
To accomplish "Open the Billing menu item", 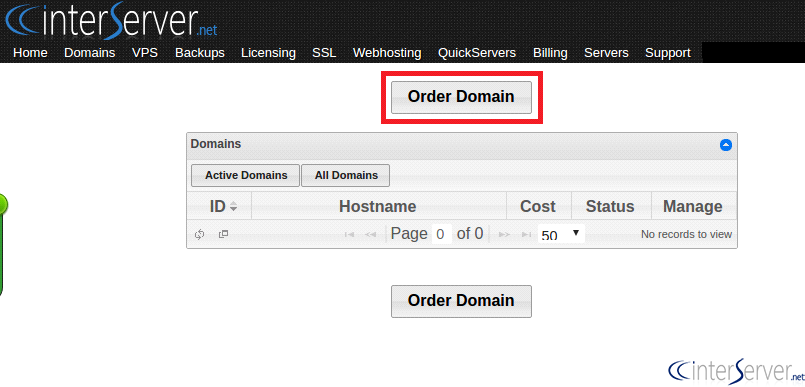I will 550,53.
